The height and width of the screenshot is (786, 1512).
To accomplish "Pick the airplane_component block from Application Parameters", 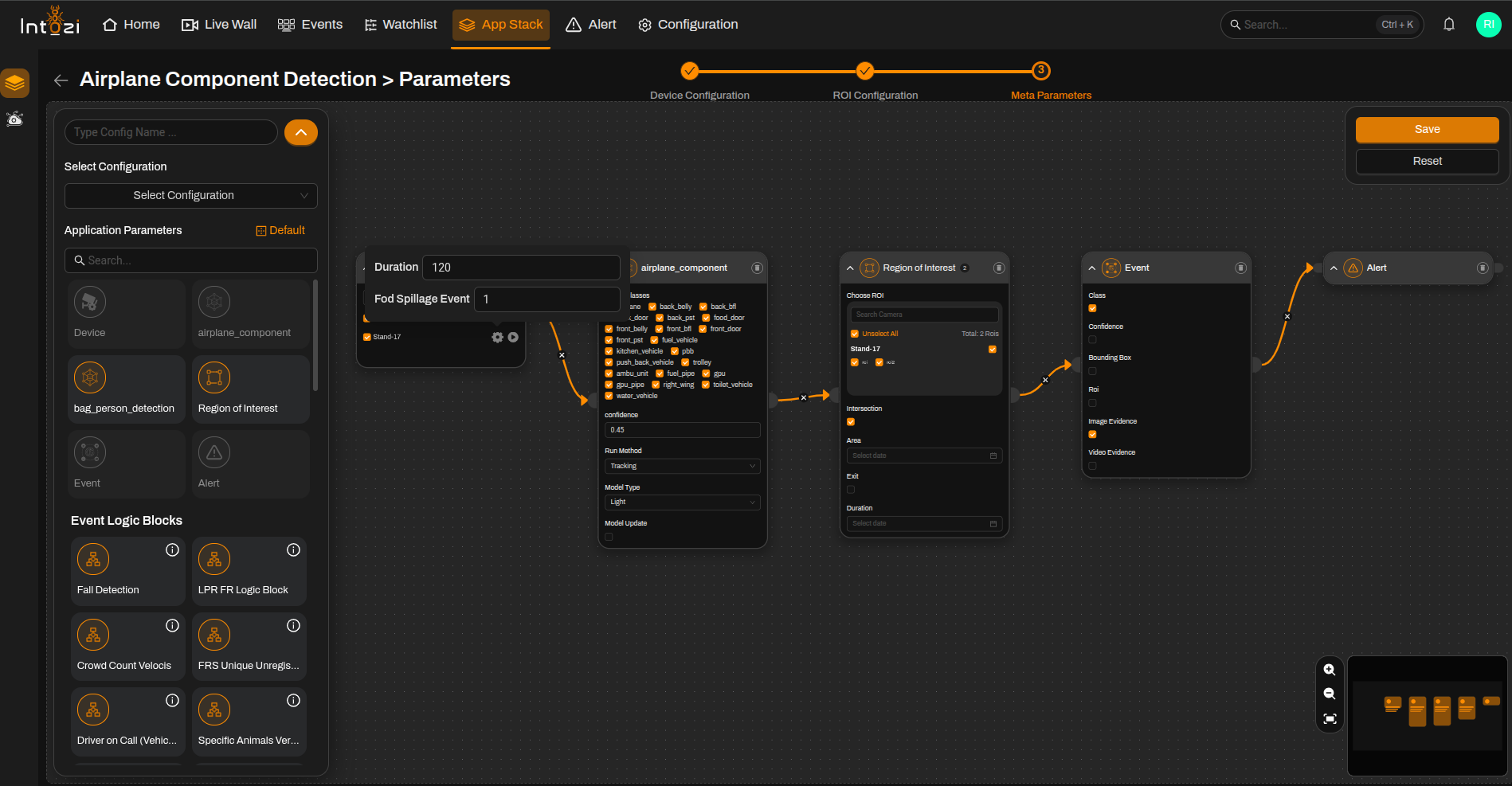I will (250, 314).
